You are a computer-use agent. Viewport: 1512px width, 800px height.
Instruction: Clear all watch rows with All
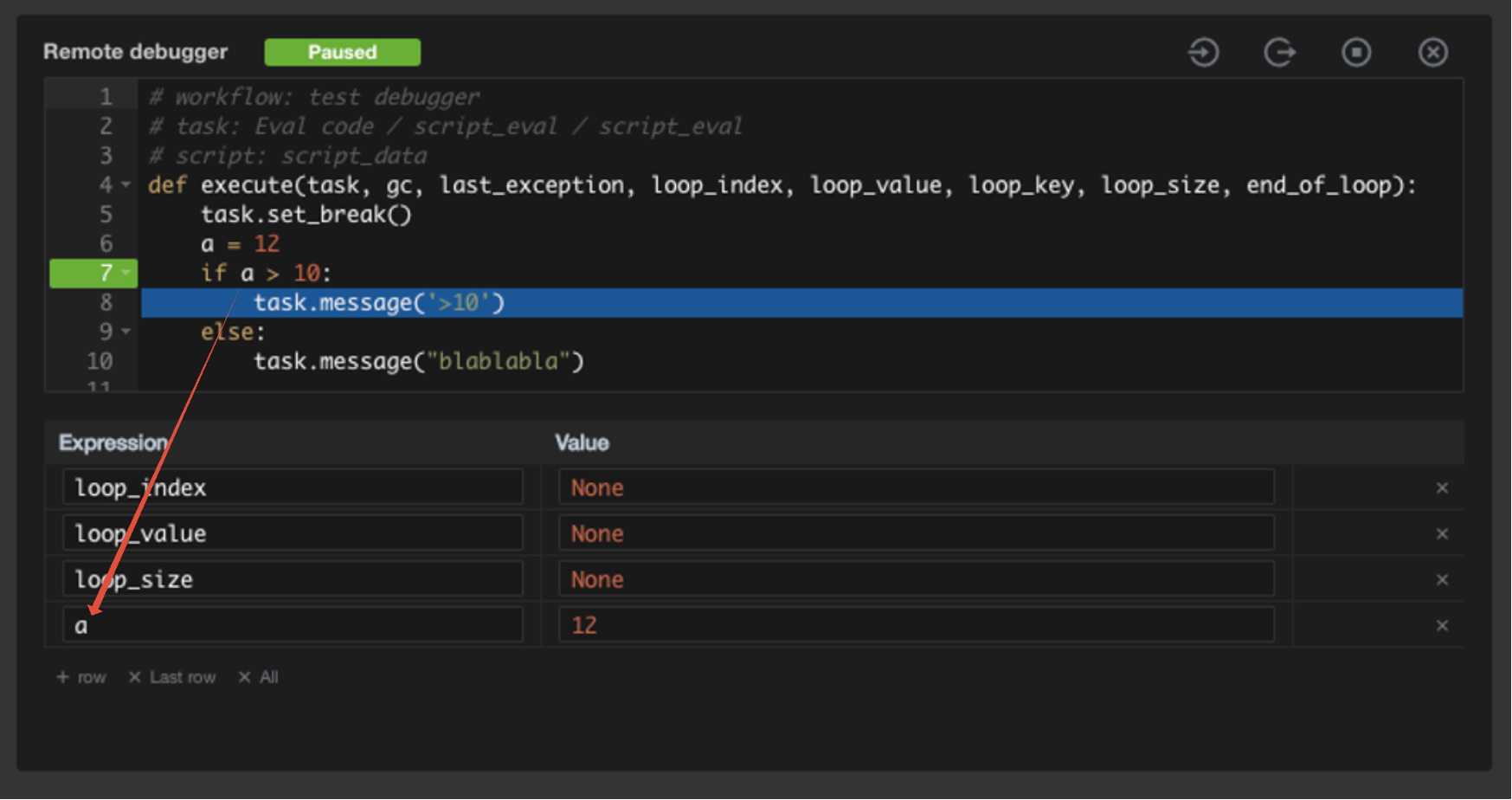(258, 677)
